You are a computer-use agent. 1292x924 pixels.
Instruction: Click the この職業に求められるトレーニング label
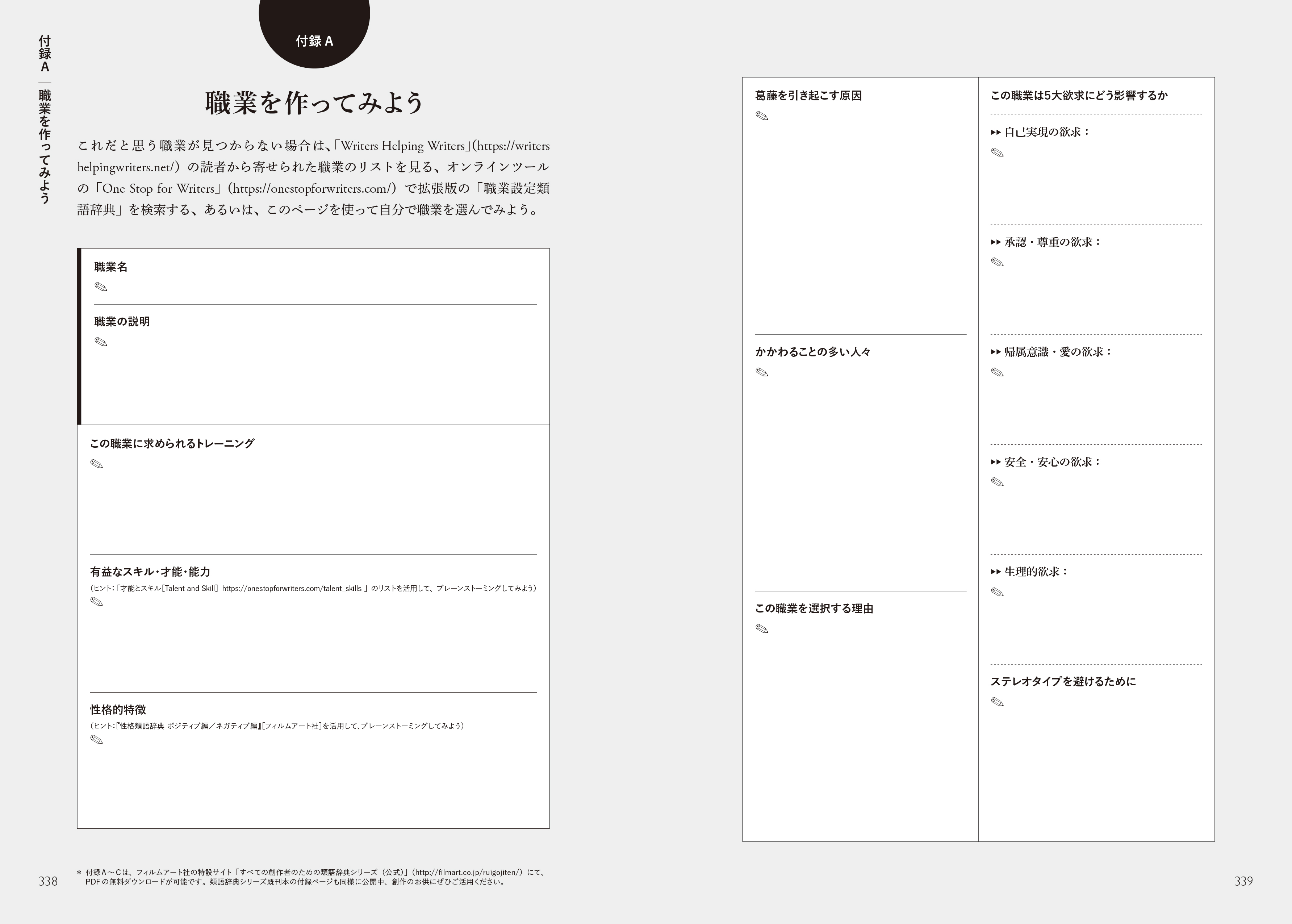172,443
